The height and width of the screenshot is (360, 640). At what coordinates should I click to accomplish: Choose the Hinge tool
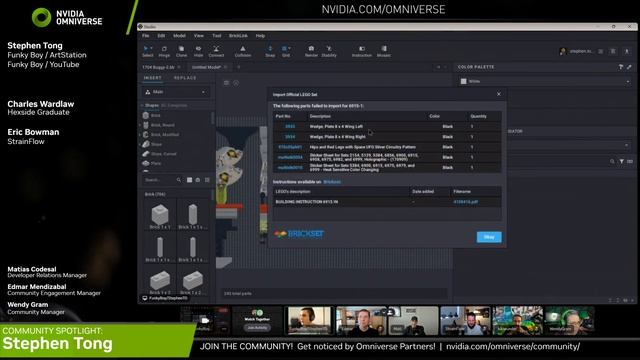tap(164, 51)
